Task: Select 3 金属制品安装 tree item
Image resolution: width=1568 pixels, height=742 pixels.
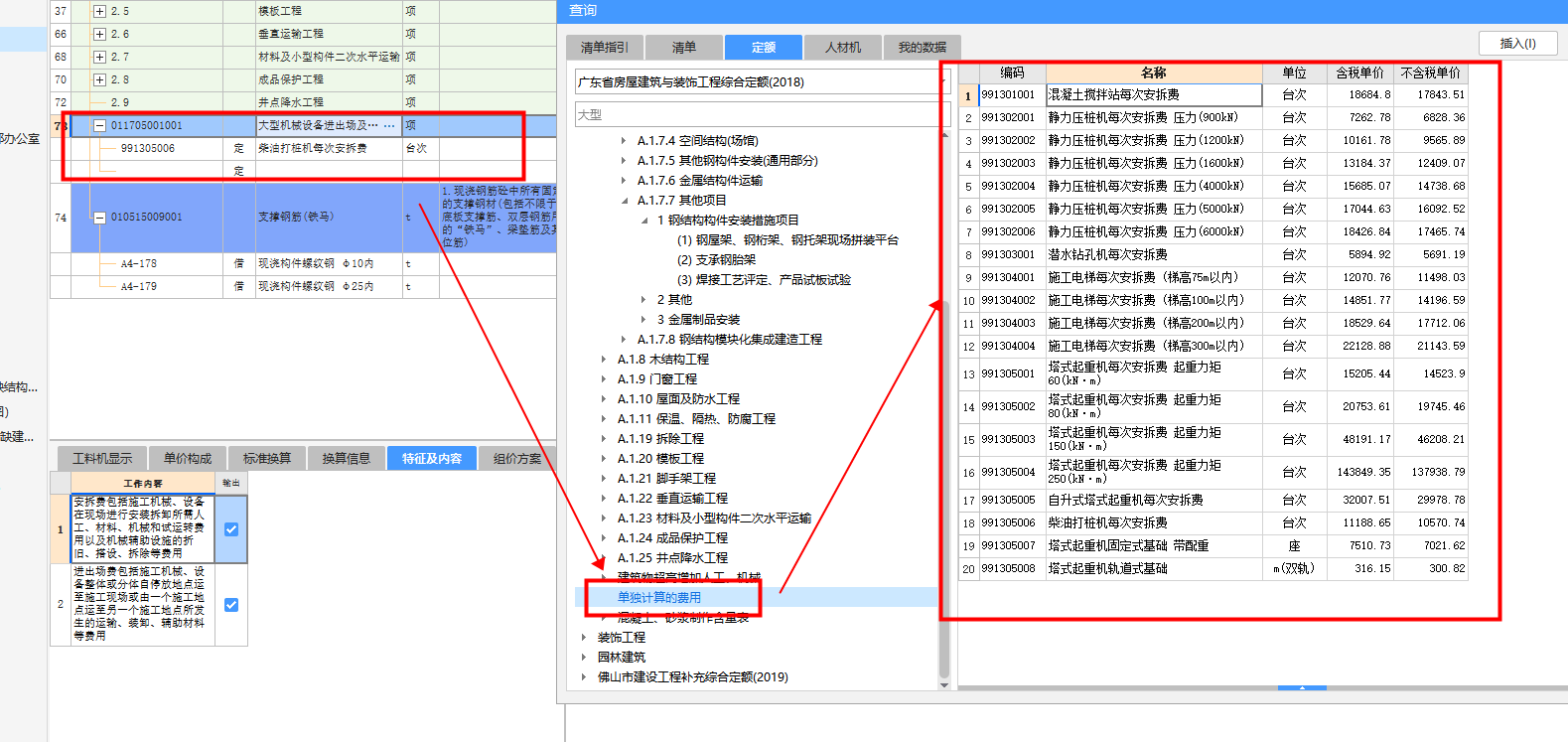Action: click(698, 320)
